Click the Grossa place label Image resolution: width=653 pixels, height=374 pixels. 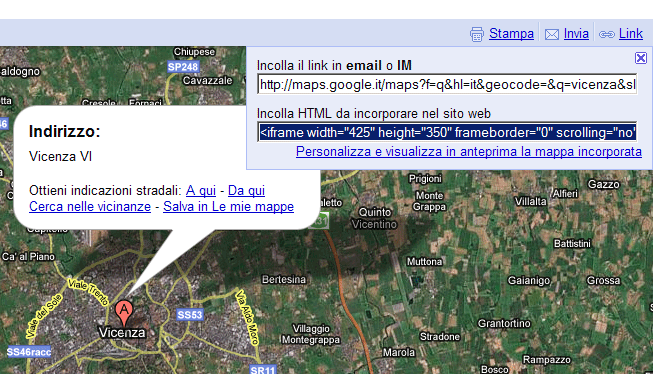[603, 281]
